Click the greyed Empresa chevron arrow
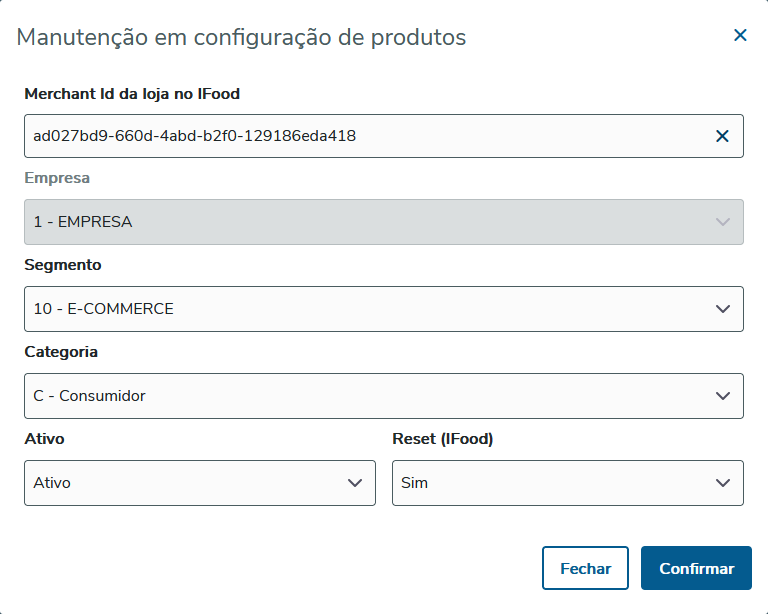768x614 pixels. 723,222
